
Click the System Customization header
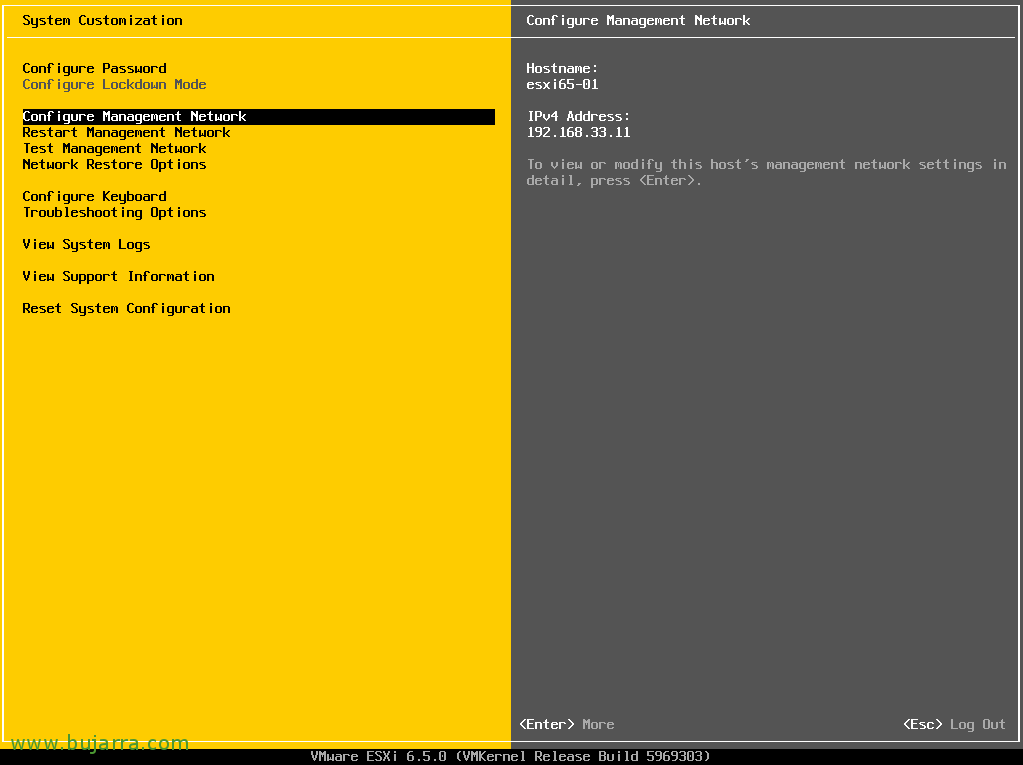point(102,20)
